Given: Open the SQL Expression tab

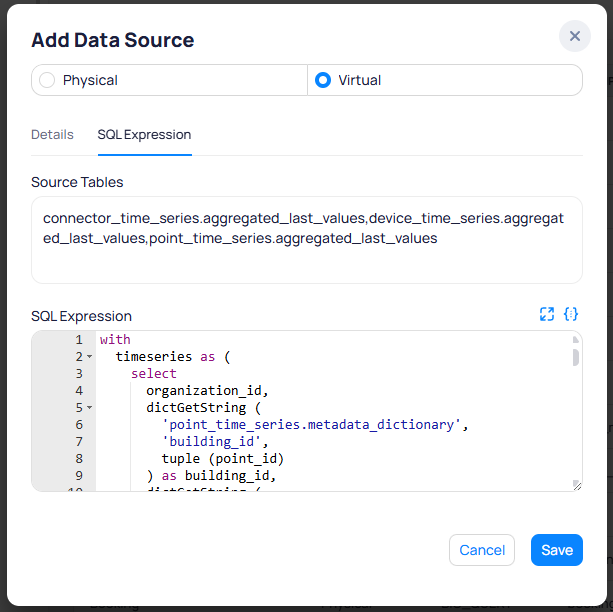Looking at the screenshot, I should pyautogui.click(x=144, y=135).
